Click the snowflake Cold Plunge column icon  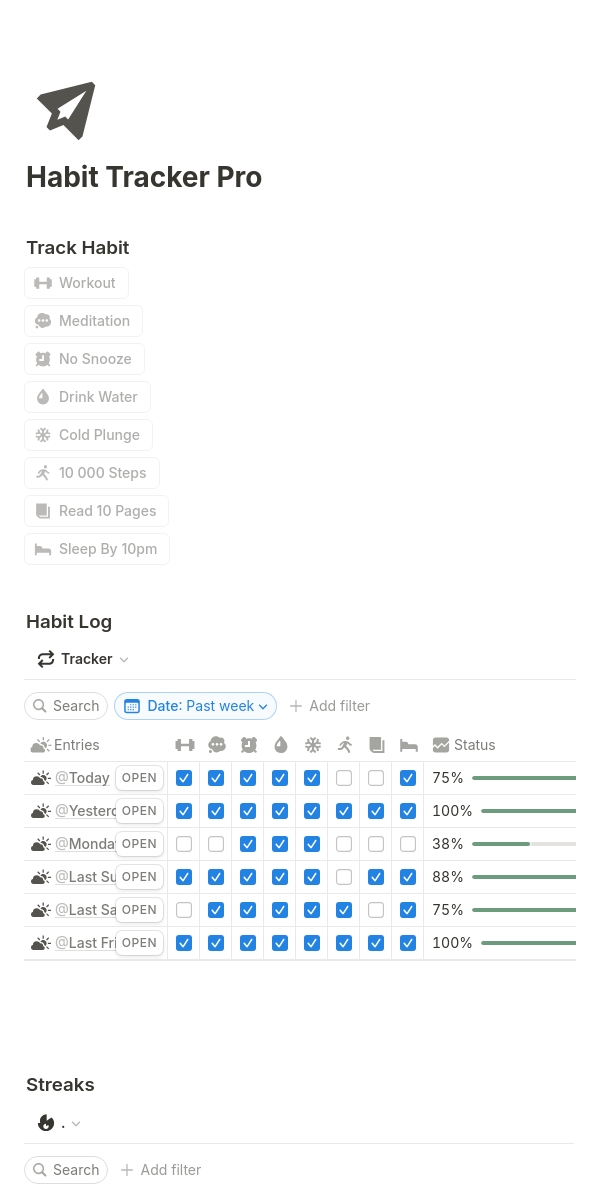click(x=312, y=745)
